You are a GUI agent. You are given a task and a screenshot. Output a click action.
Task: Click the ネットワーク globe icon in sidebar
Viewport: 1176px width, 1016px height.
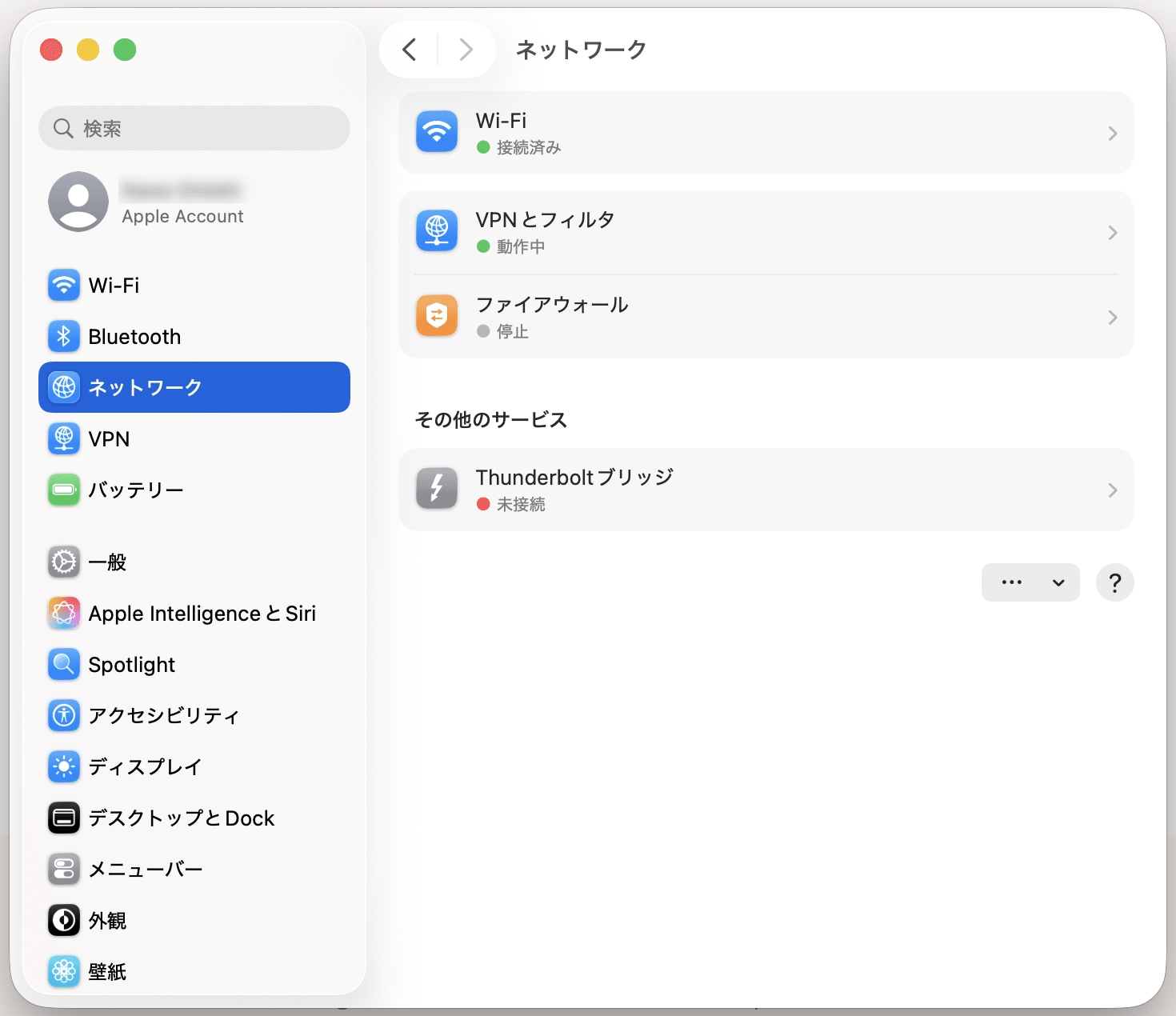point(64,387)
